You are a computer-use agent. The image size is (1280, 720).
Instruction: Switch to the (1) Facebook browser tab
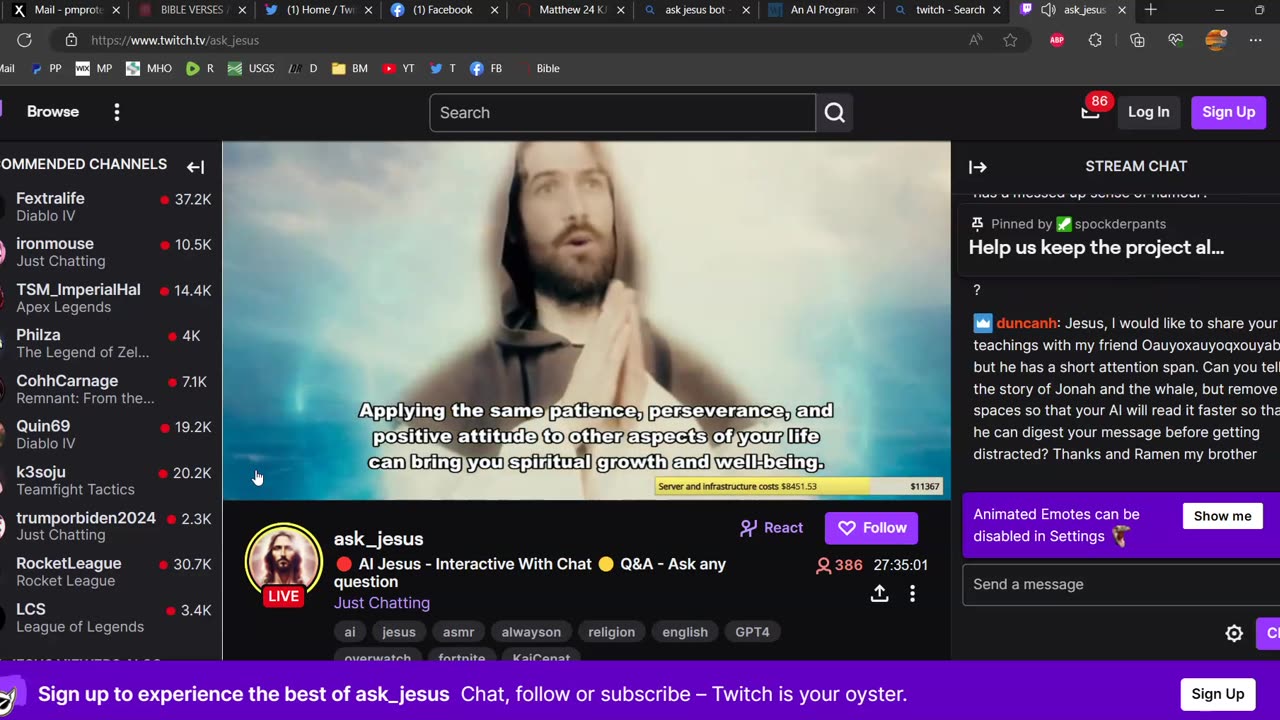(443, 10)
